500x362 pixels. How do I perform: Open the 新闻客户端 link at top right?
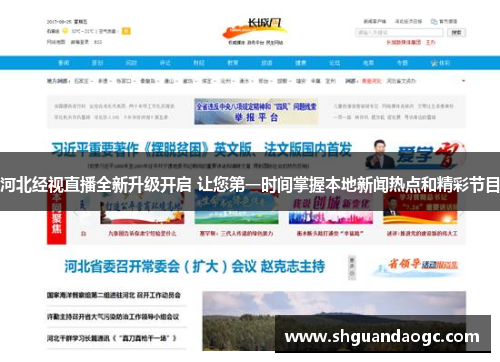point(375,21)
